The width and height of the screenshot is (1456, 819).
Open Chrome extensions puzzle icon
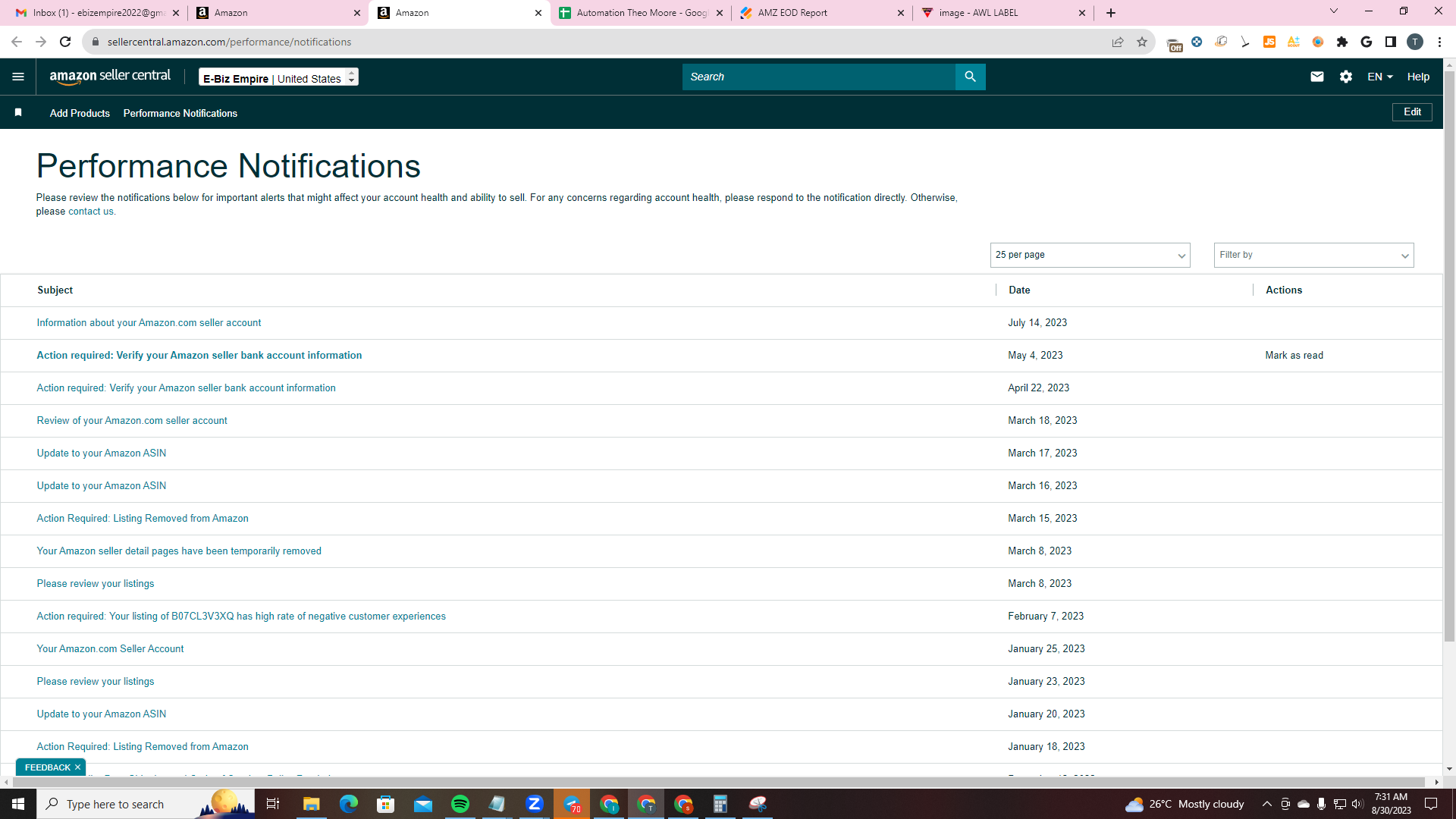1342,42
